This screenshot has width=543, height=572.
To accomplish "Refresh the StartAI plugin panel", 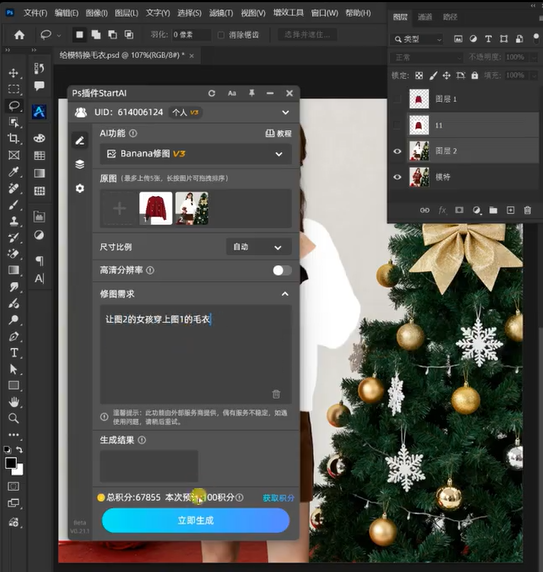I will (x=212, y=93).
